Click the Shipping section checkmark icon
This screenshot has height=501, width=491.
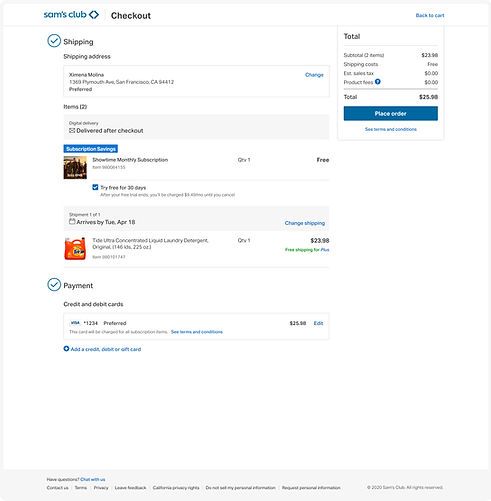tap(54, 41)
